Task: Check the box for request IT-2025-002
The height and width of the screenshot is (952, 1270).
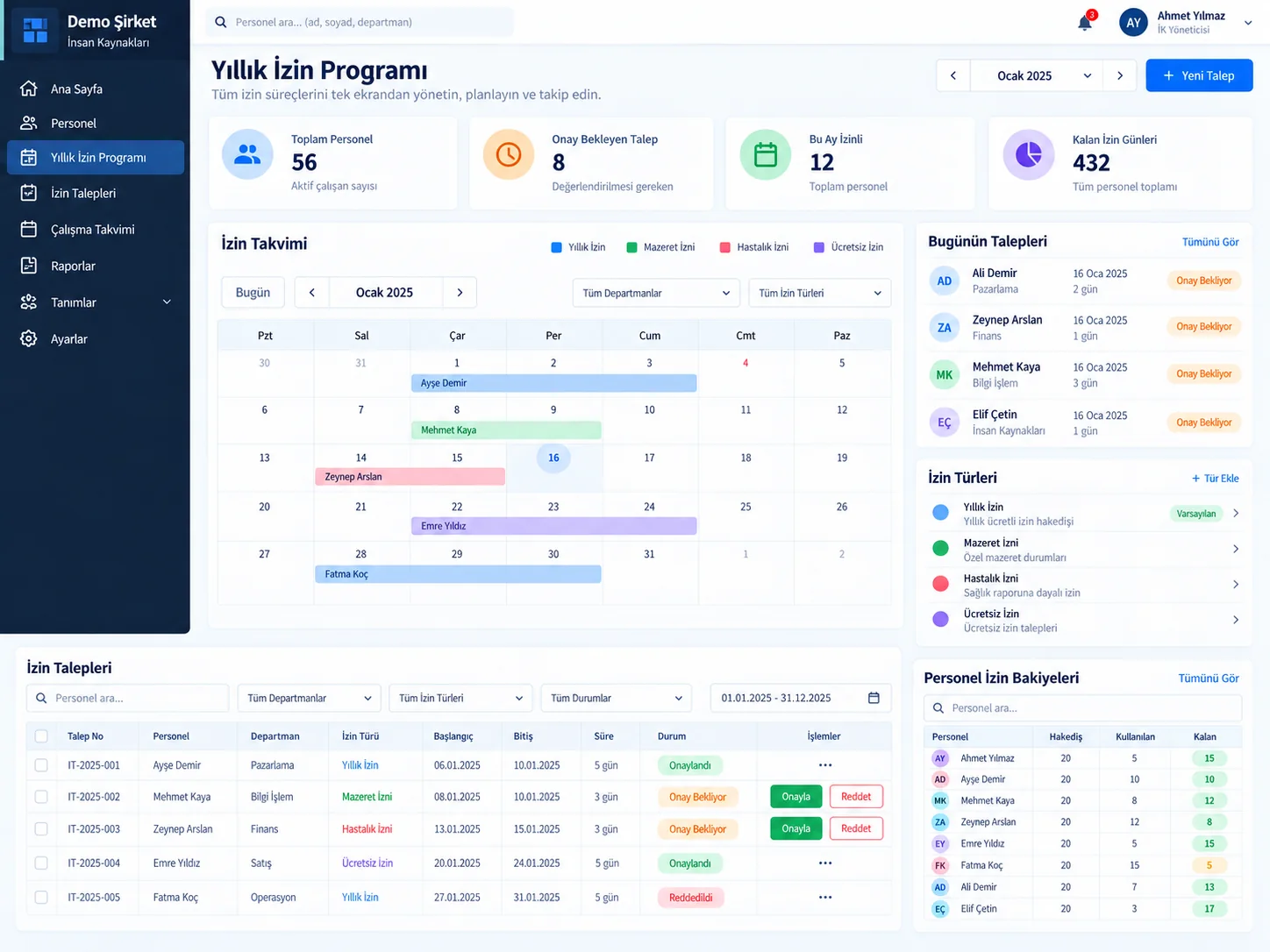Action: click(x=41, y=797)
